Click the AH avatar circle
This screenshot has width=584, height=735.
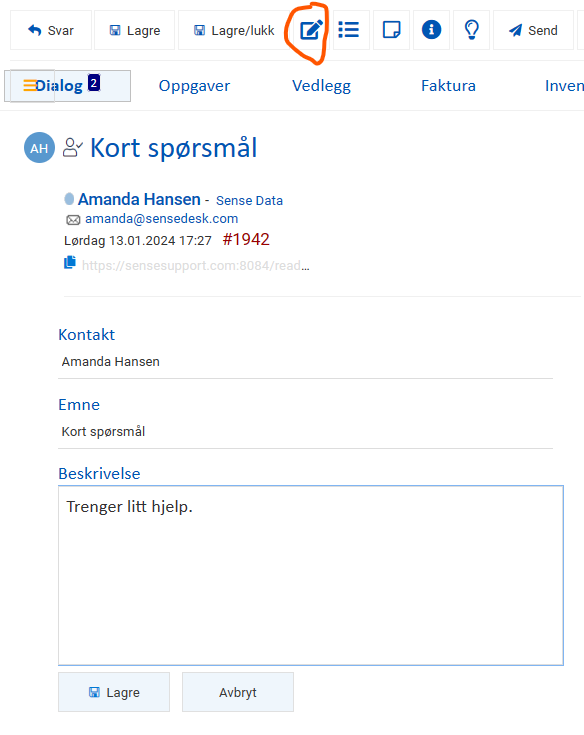point(39,148)
